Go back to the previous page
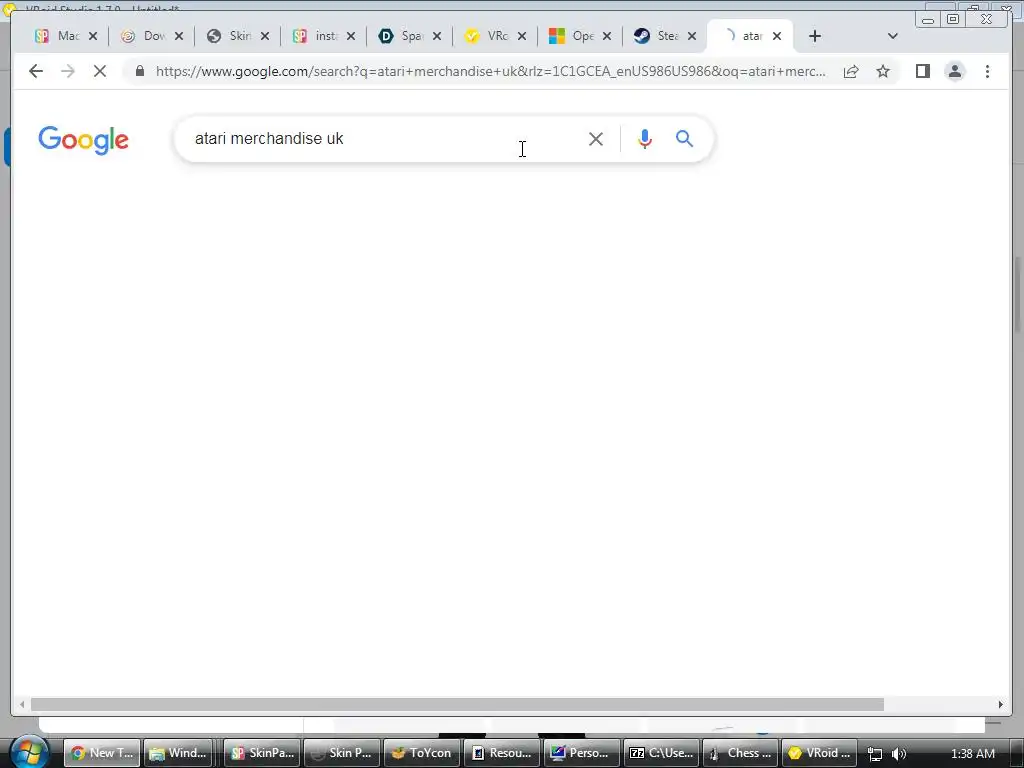The height and width of the screenshot is (768, 1024). click(36, 71)
